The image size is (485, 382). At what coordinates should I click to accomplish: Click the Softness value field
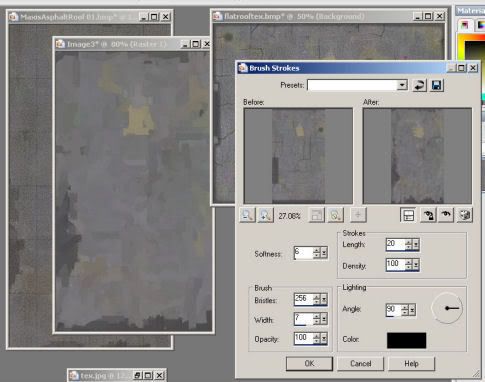tap(303, 253)
